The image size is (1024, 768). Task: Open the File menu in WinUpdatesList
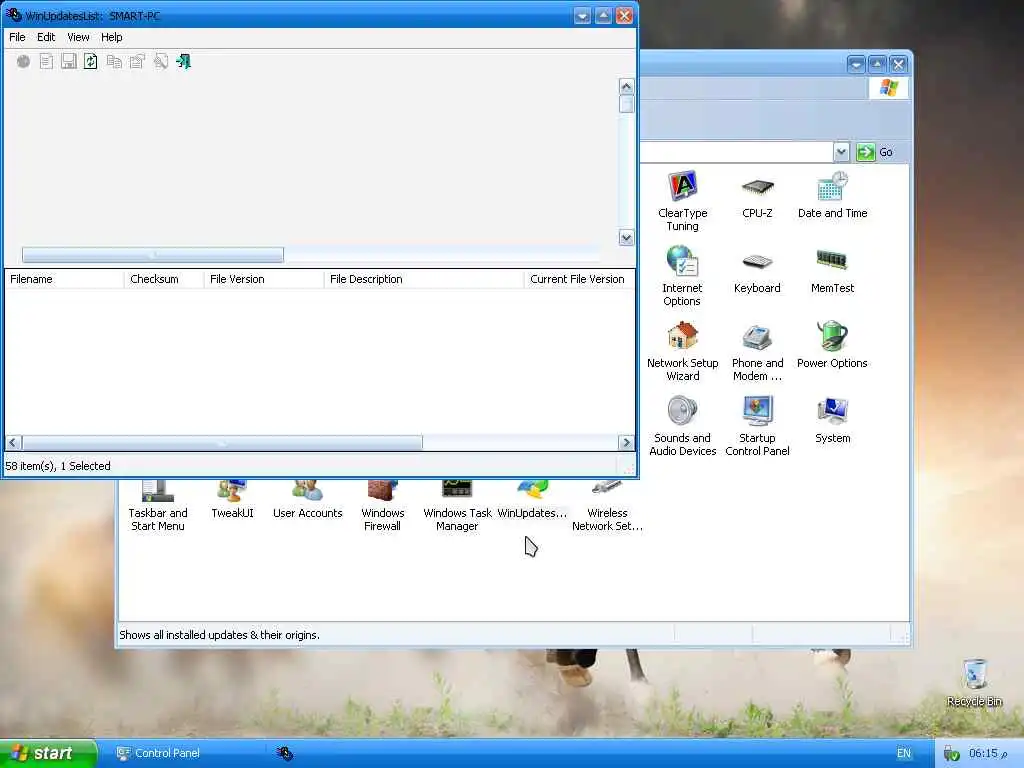tap(17, 37)
